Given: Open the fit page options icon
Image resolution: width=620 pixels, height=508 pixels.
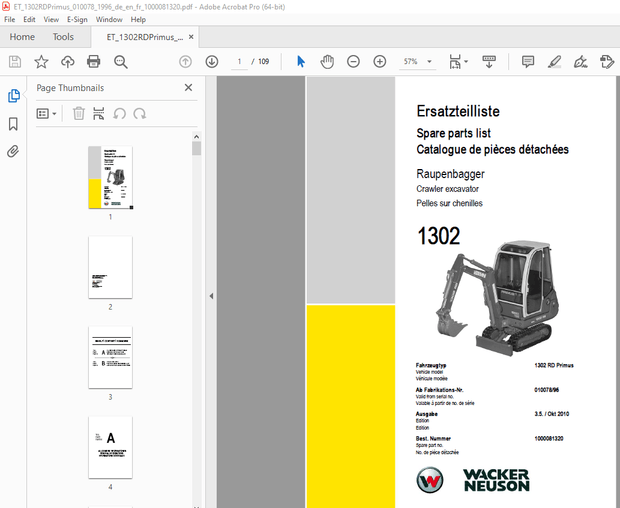Looking at the screenshot, I should click(x=455, y=62).
